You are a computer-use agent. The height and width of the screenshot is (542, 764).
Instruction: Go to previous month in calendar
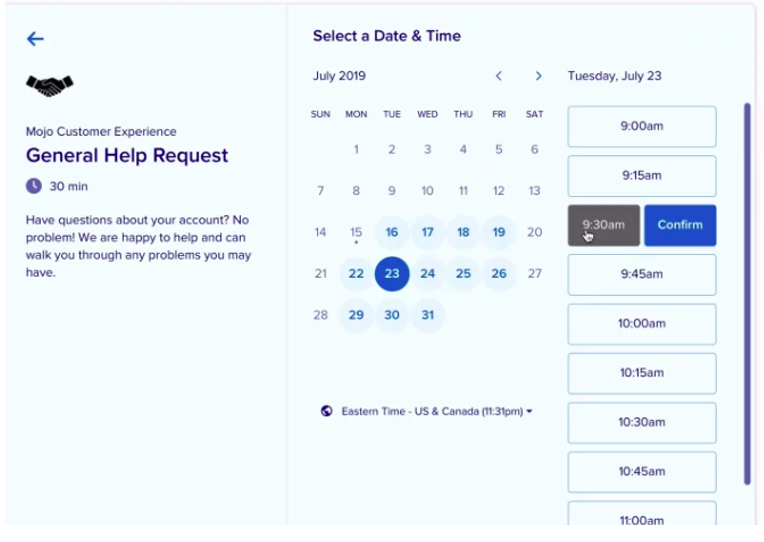[499, 76]
